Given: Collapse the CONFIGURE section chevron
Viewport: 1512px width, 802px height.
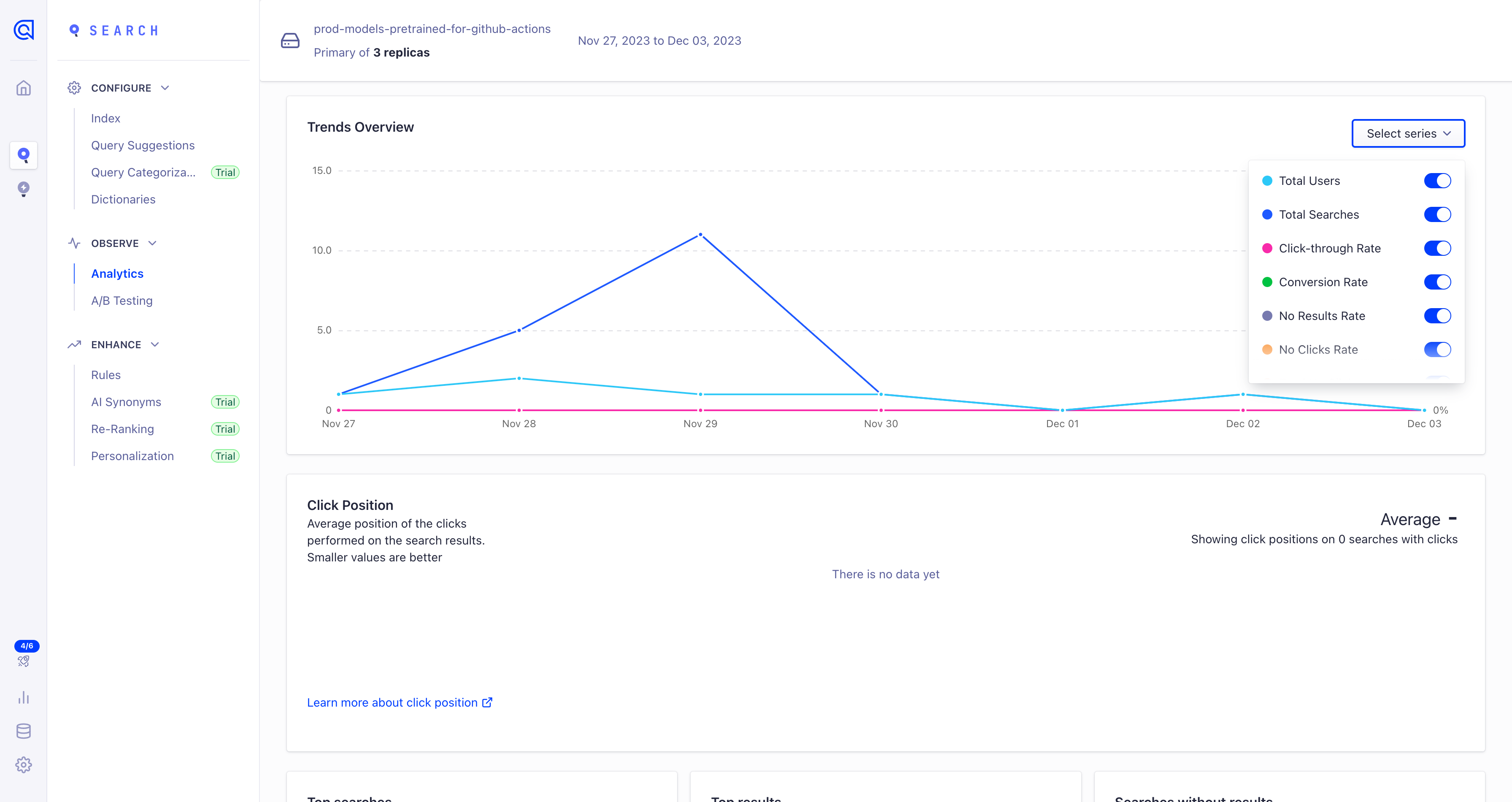Looking at the screenshot, I should pos(165,87).
